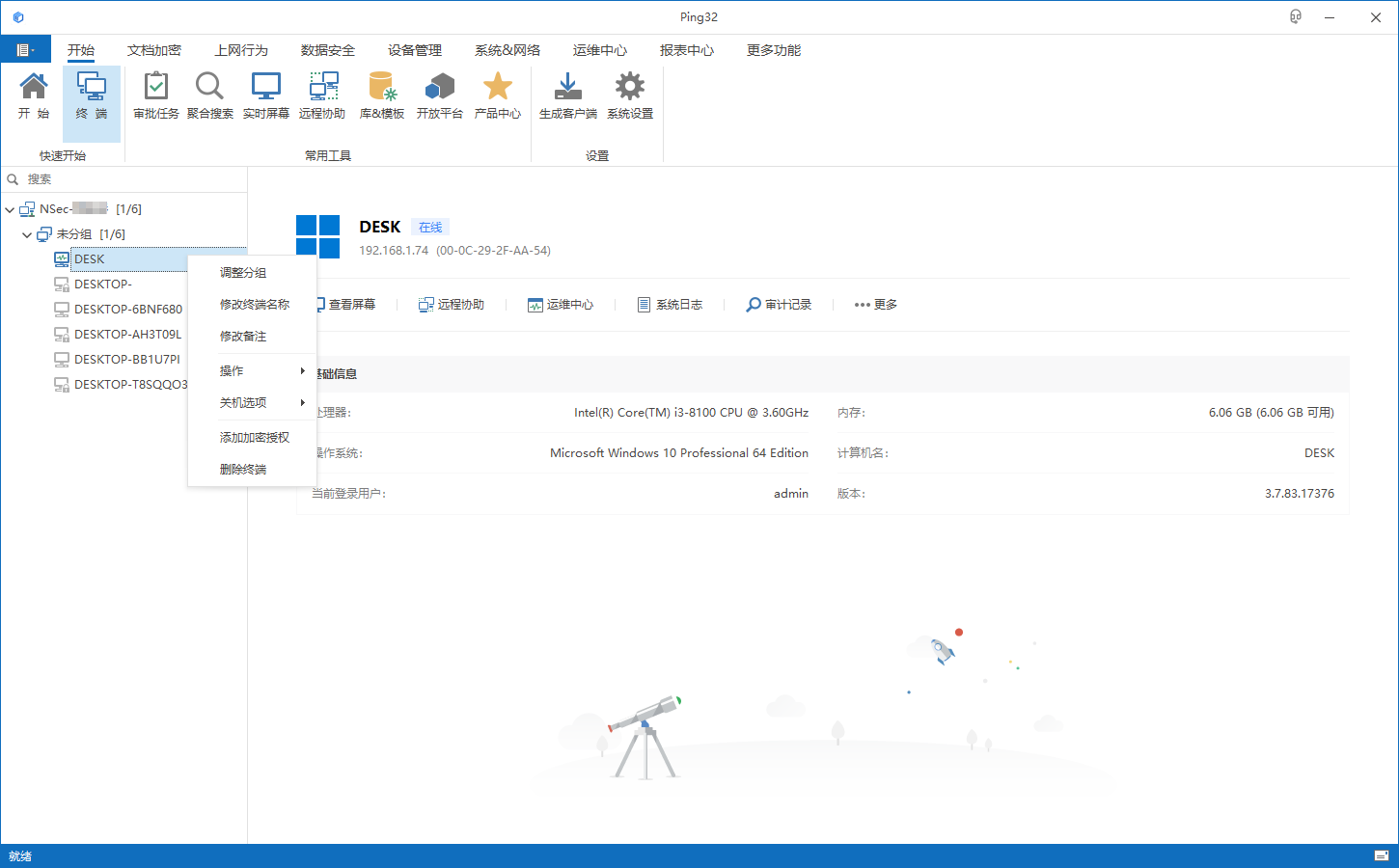Image resolution: width=1399 pixels, height=868 pixels.
Task: Open 审批任务 approval tasks tool
Action: (155, 96)
